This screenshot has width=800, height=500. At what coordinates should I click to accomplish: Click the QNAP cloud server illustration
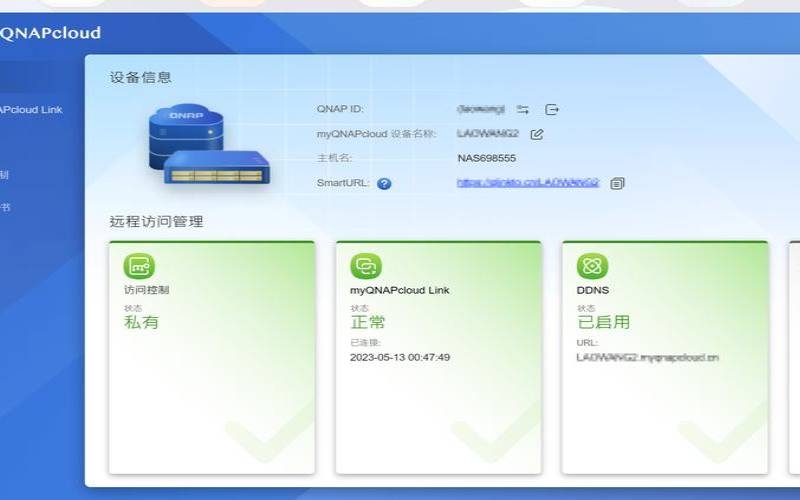coord(209,144)
